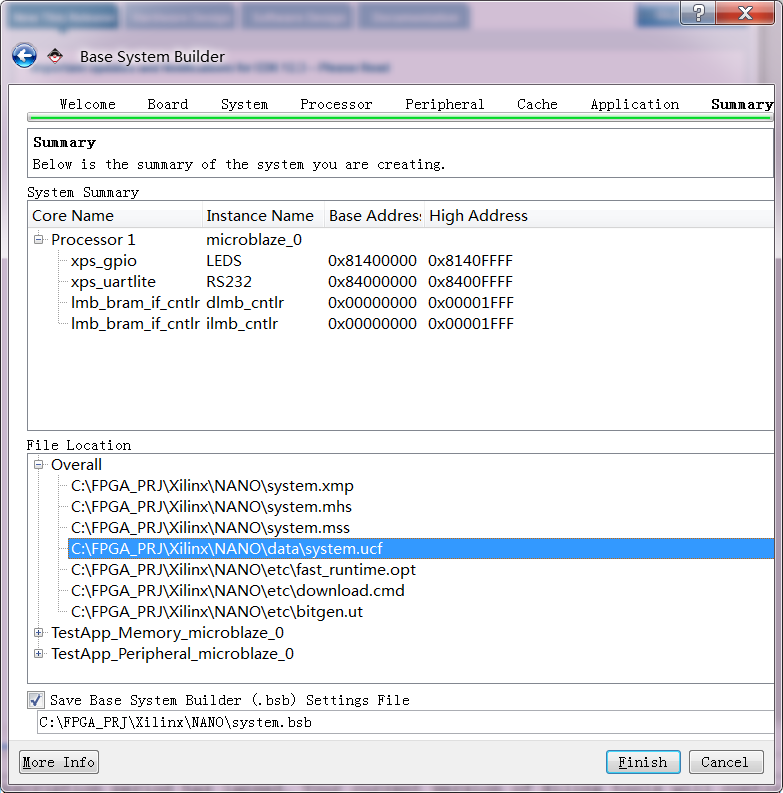Click the back arrow icon
The width and height of the screenshot is (783, 793).
24,56
